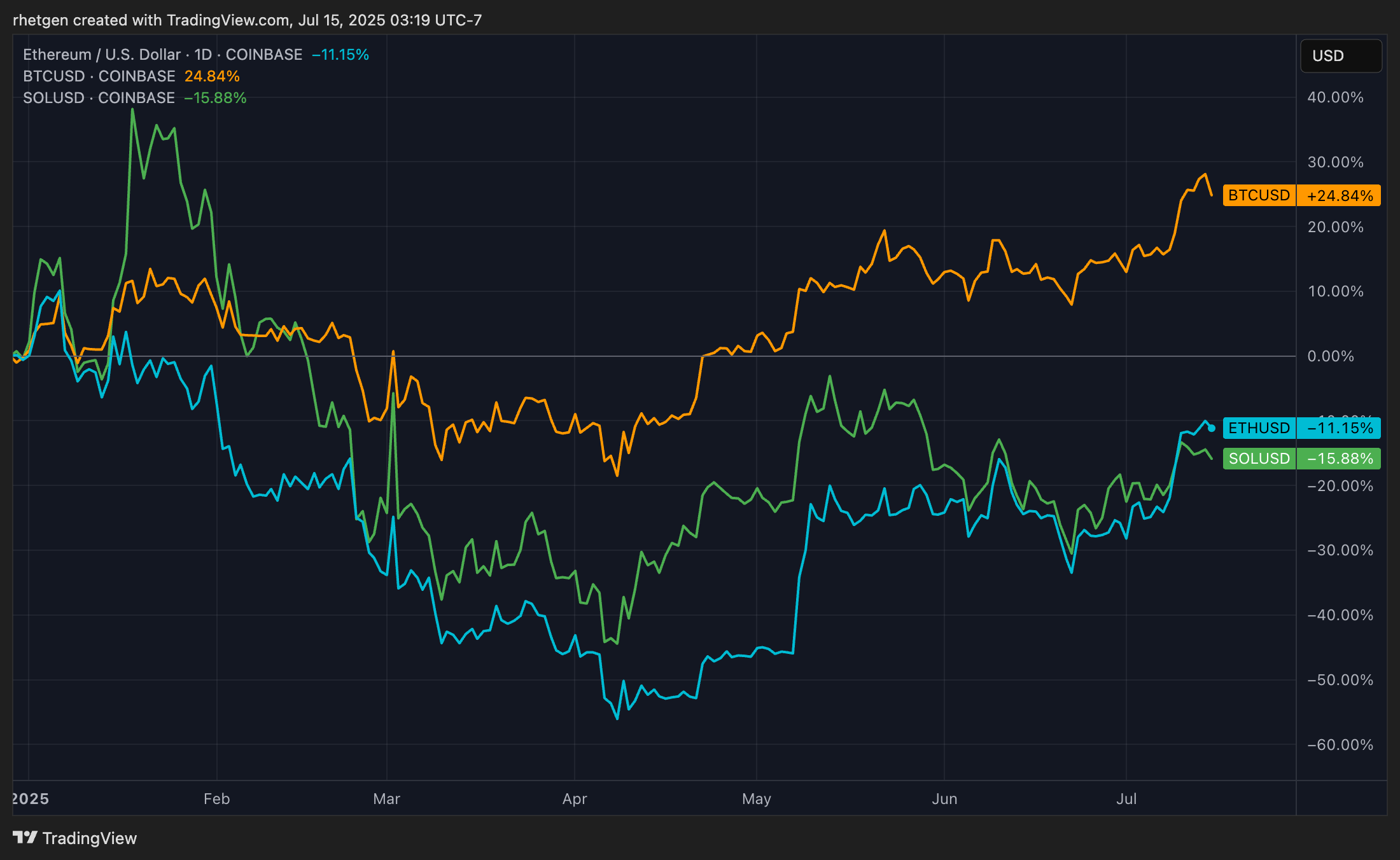Select the BTCUSD · COINBASE legend entry
Screen dimensions: 1400x860
pos(99,76)
